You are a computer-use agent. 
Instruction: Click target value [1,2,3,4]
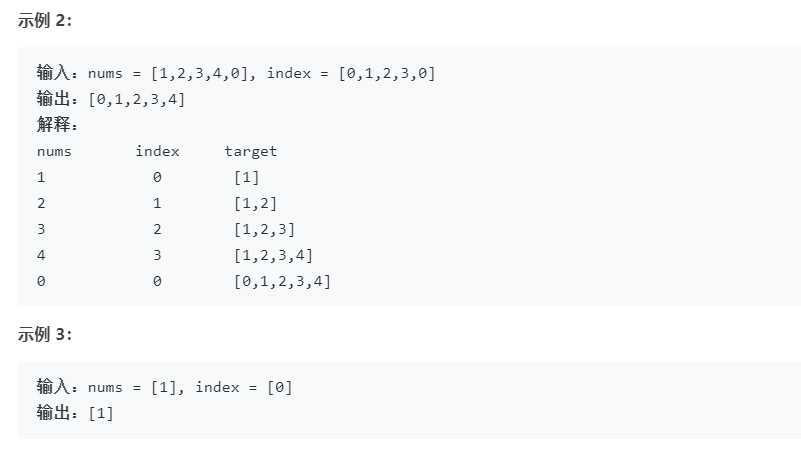tap(273, 255)
